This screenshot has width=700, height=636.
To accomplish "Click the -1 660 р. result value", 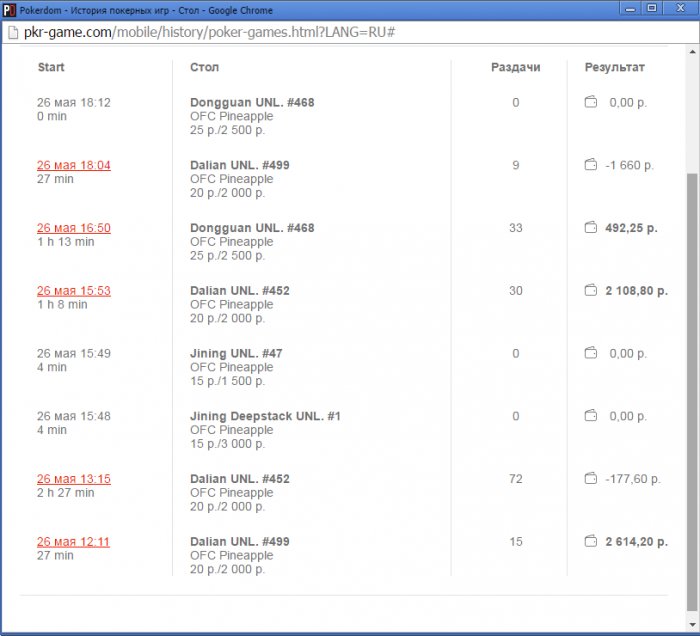I will (629, 166).
